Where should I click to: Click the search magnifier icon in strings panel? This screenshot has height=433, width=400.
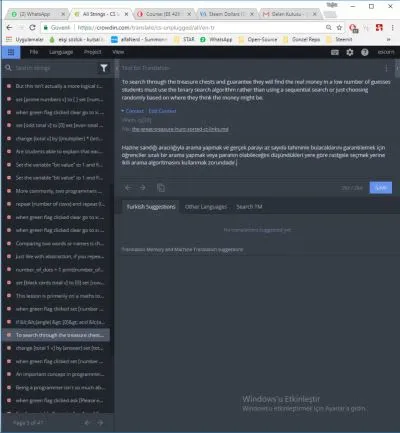(x=8, y=68)
